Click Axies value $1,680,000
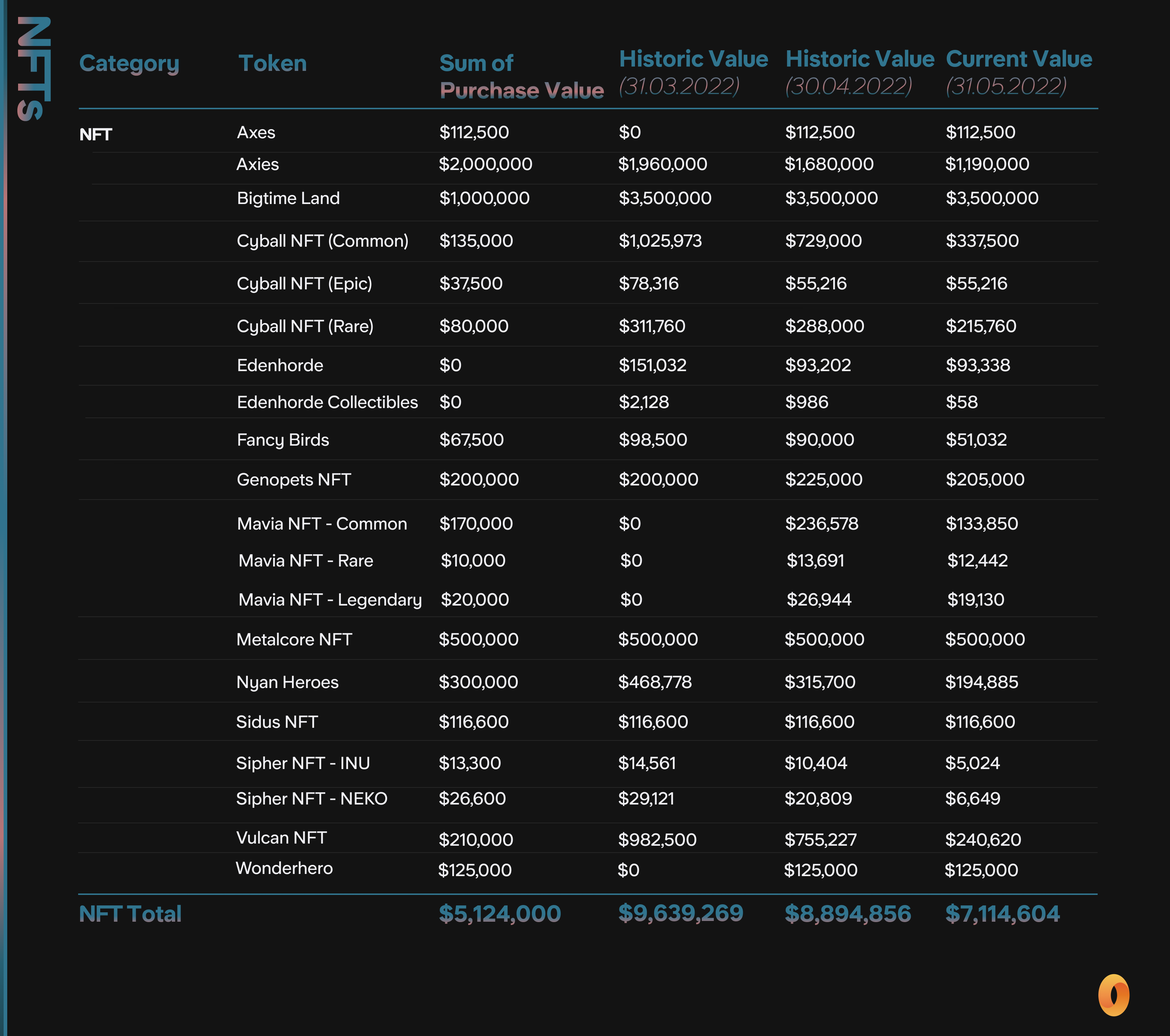This screenshot has height=1036, width=1170. pos(829,164)
